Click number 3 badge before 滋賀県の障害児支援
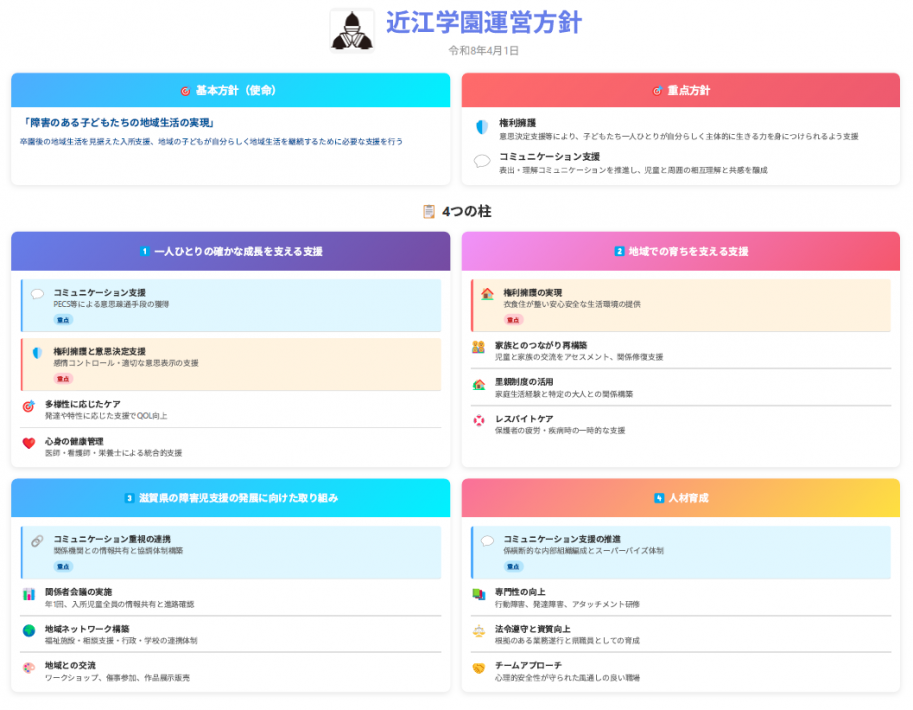This screenshot has height=710, width=913. click(129, 499)
